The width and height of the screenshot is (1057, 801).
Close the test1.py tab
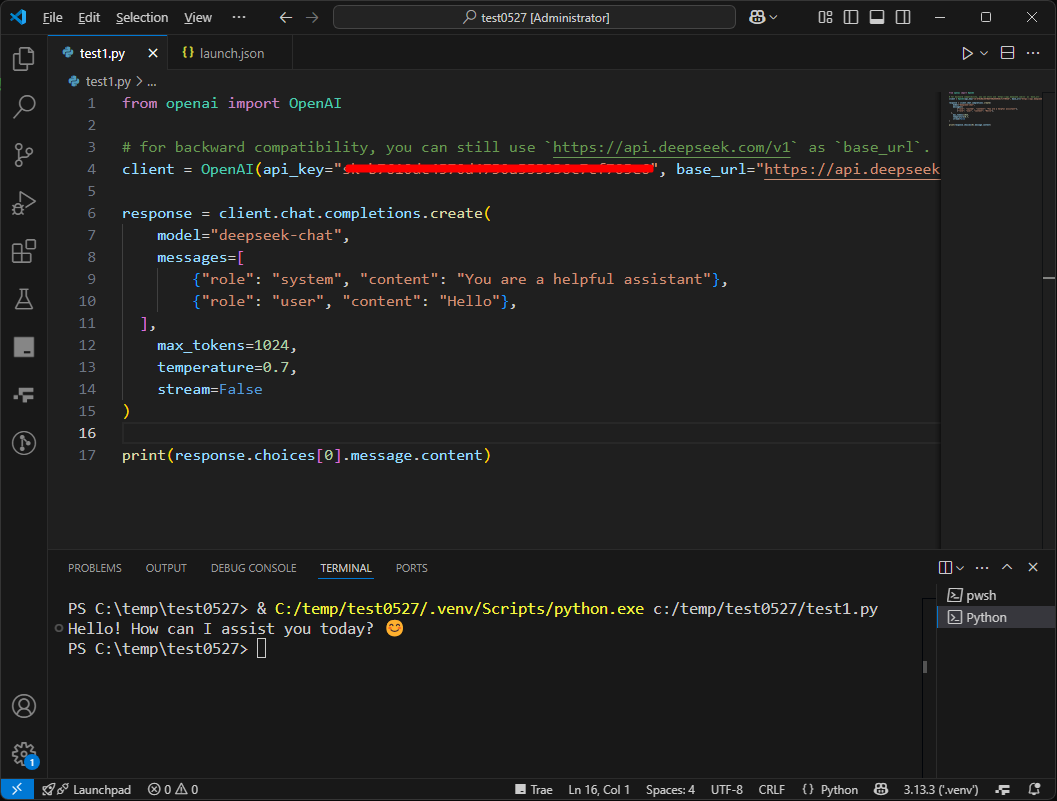tap(153, 53)
